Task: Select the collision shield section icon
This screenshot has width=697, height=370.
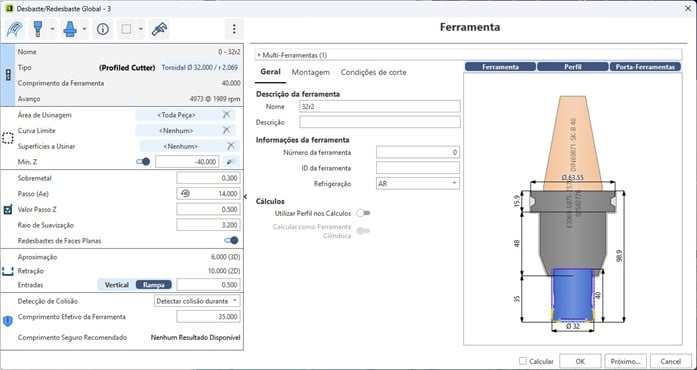Action: (x=8, y=321)
